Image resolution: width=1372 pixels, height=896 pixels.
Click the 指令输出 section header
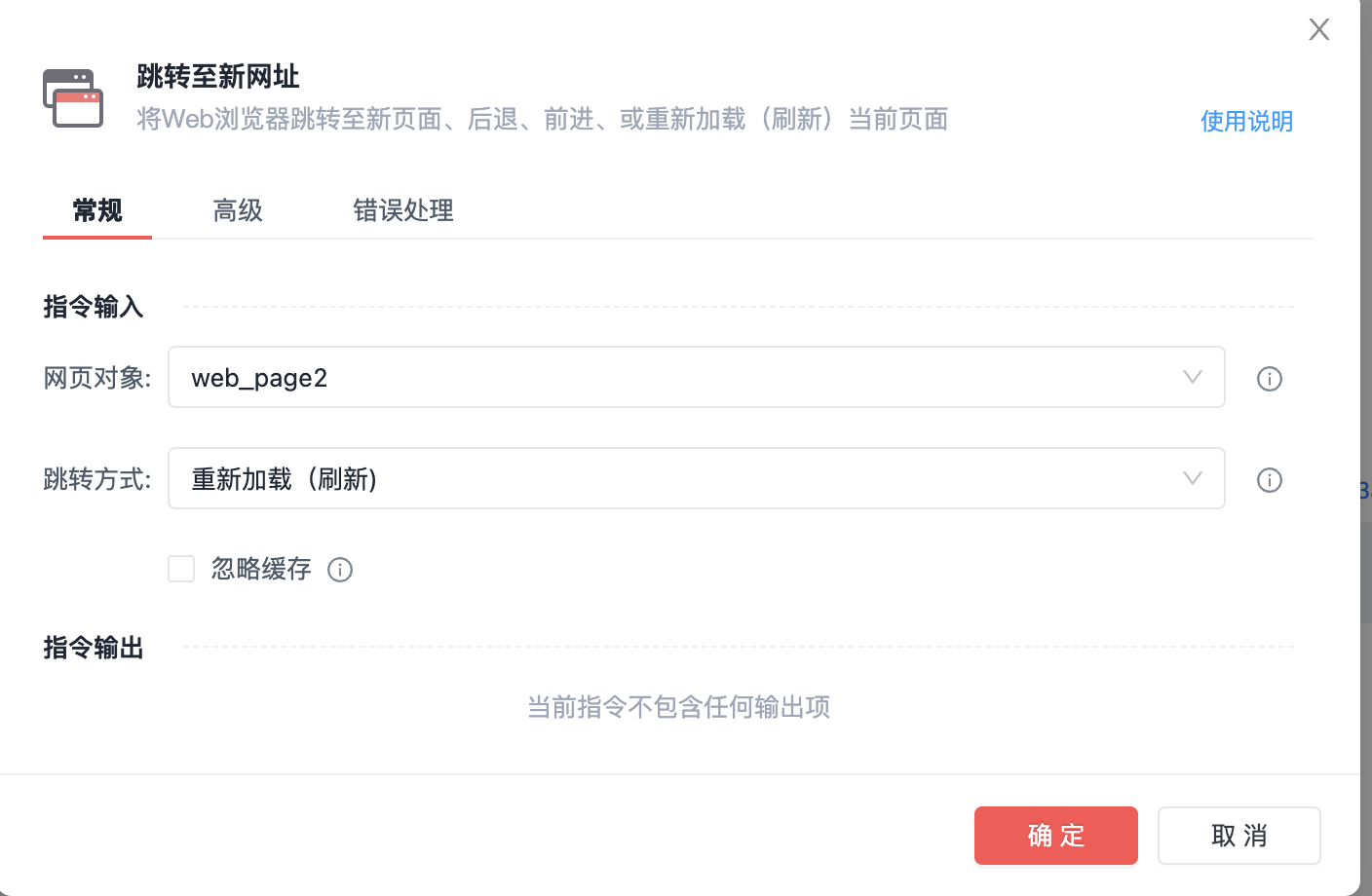click(x=94, y=648)
